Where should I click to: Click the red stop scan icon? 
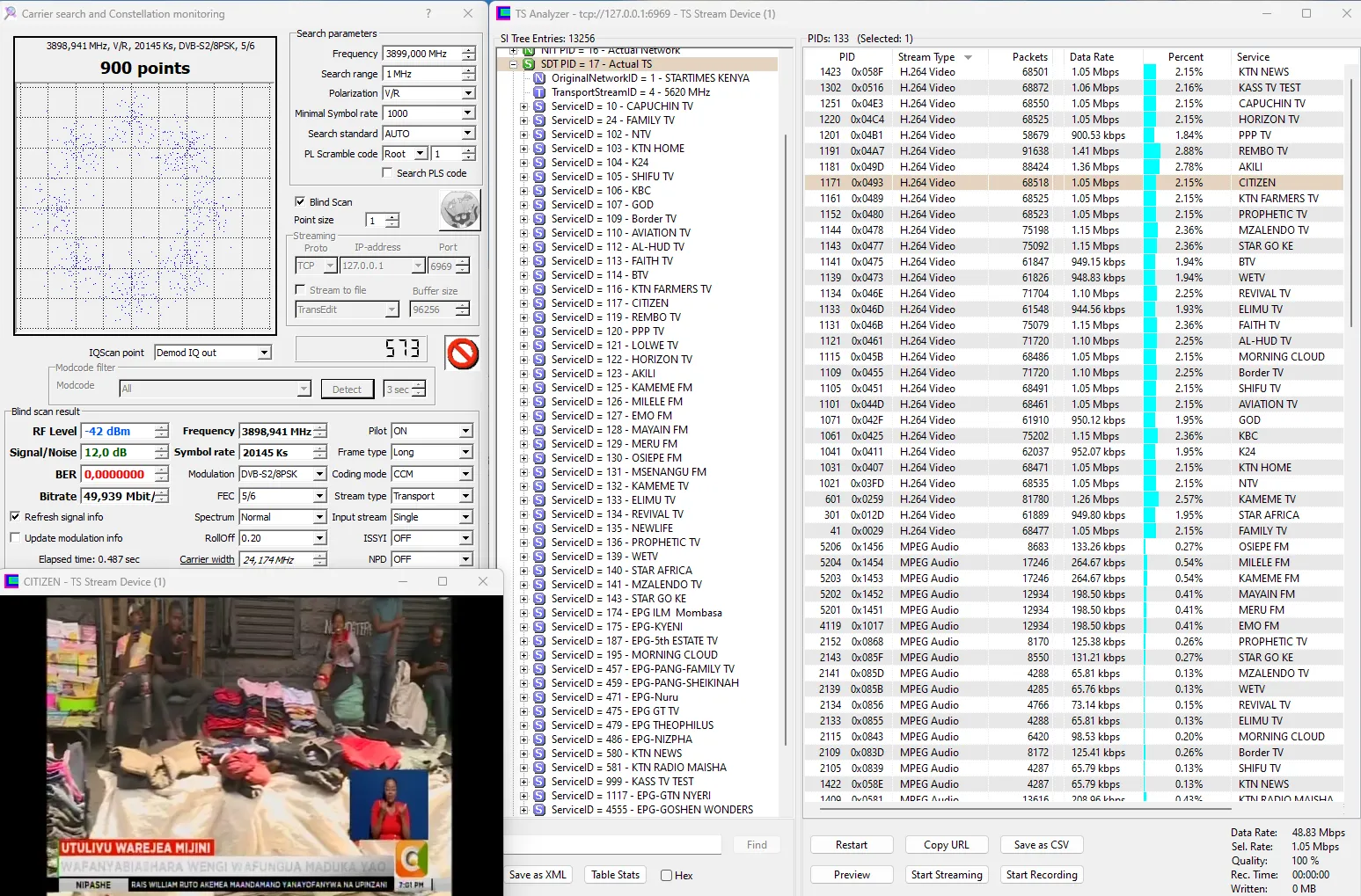pyautogui.click(x=462, y=353)
